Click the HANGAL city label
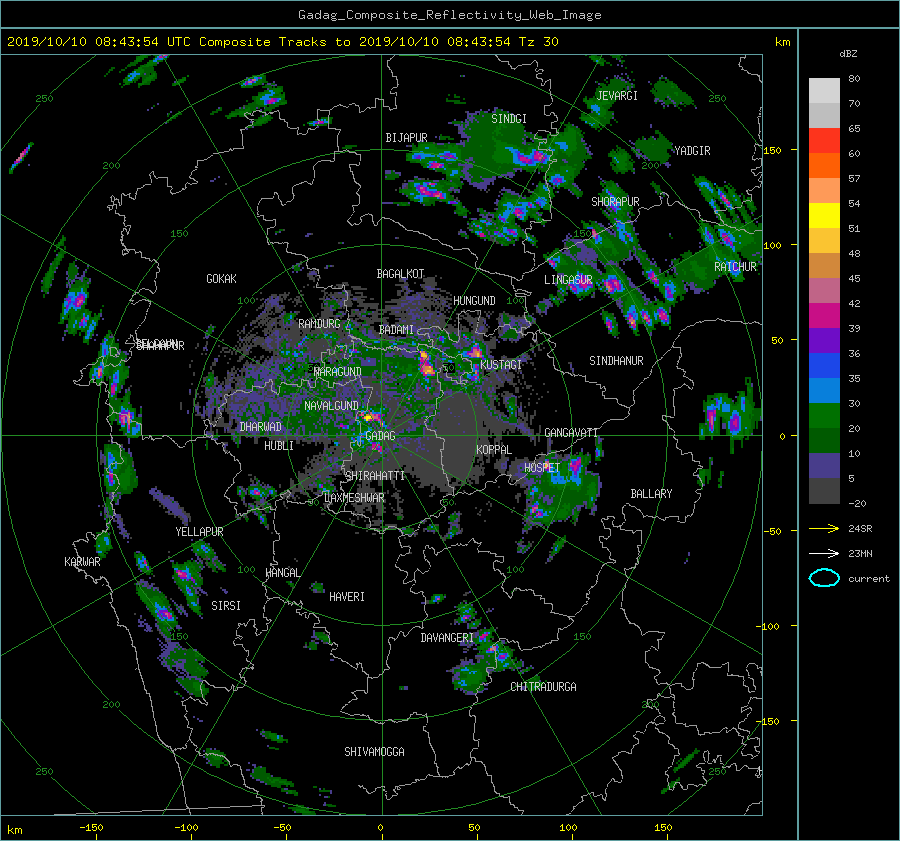Viewport: 900px width, 841px height. point(282,573)
